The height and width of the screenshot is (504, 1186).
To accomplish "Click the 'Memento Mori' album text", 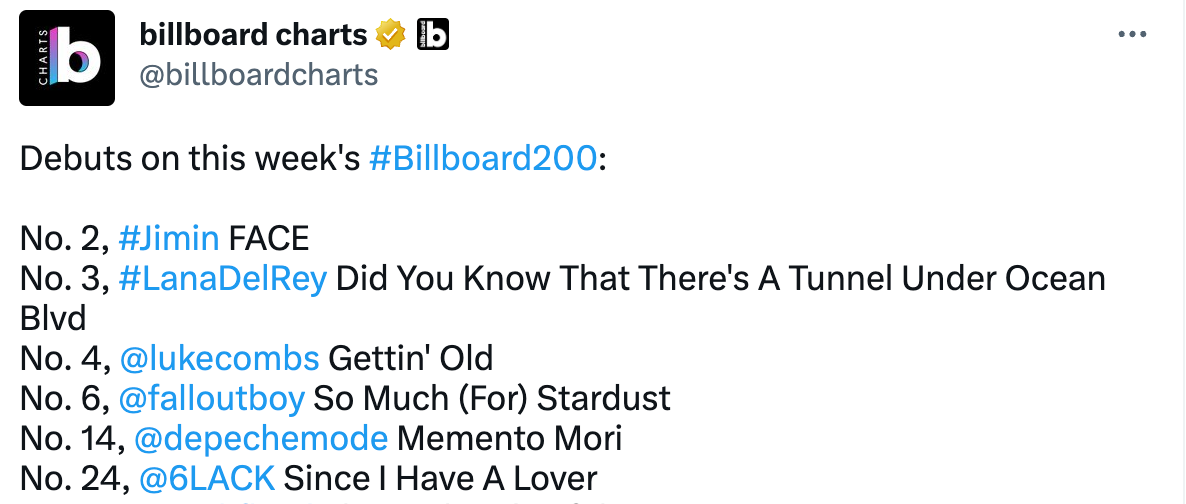I will click(x=509, y=438).
